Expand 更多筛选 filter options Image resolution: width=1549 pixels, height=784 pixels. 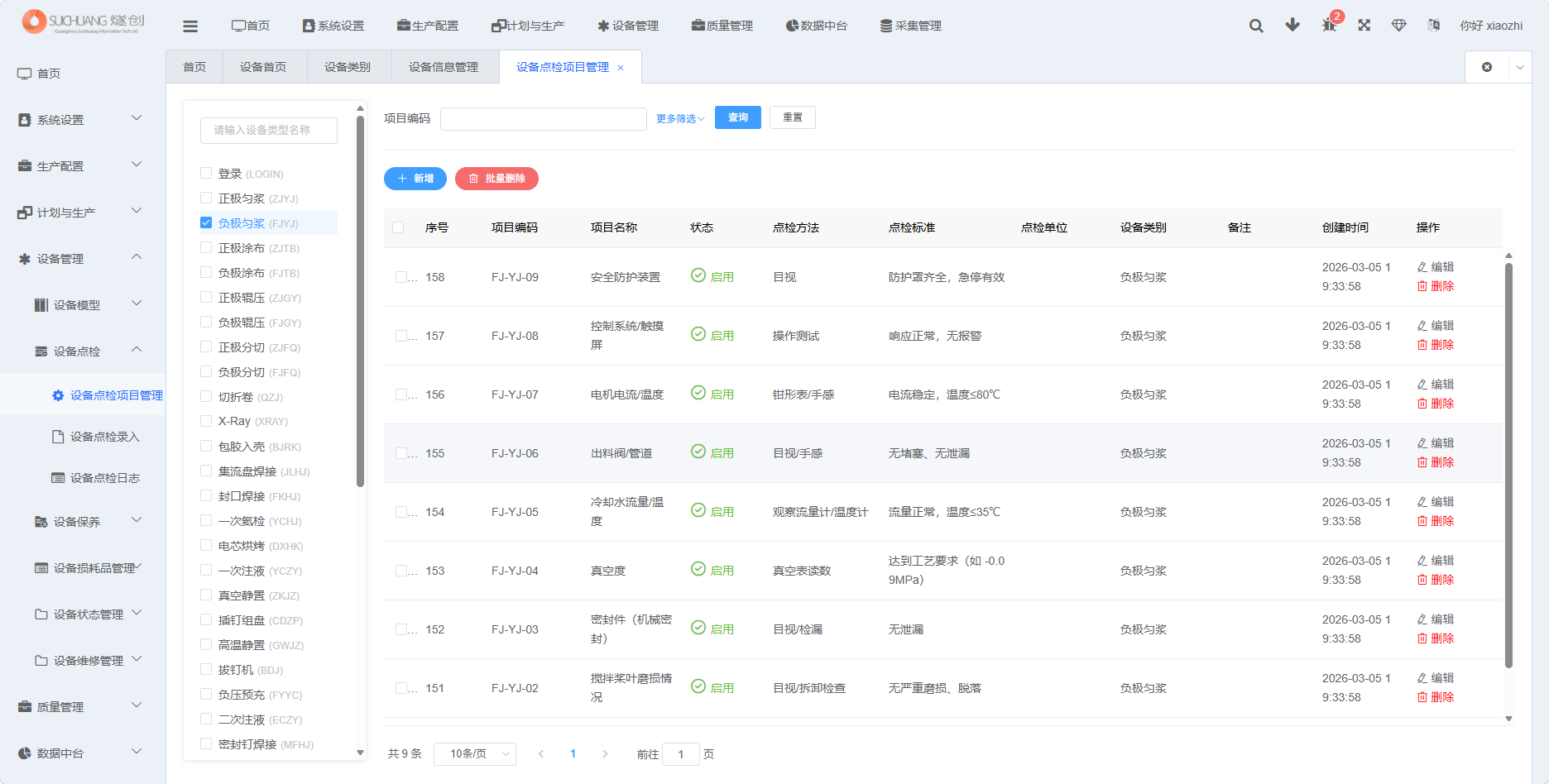(x=680, y=118)
